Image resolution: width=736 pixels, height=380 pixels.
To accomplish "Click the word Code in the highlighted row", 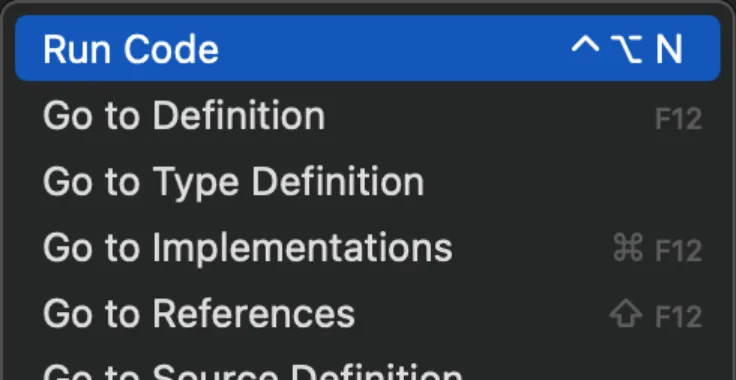I will click(171, 49).
